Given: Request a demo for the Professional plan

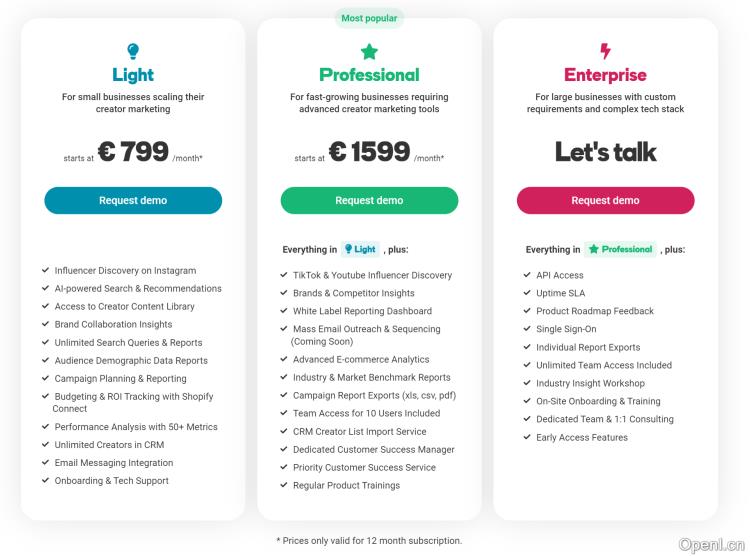Looking at the screenshot, I should [369, 200].
